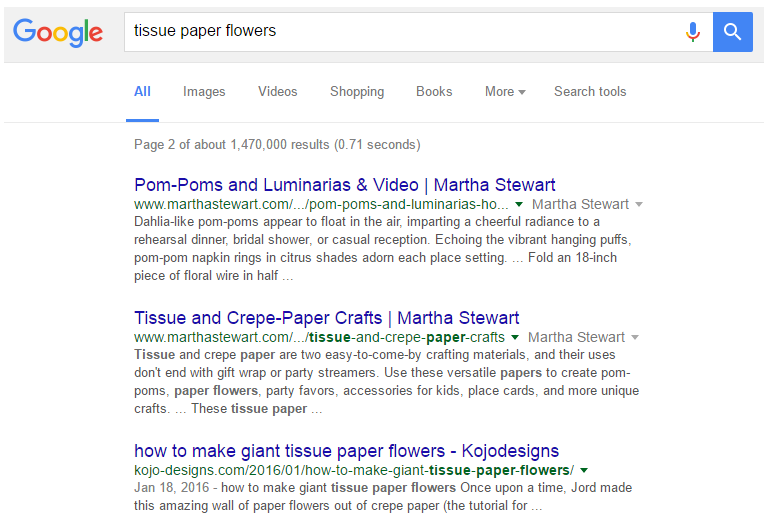Image resolution: width=764 pixels, height=524 pixels.
Task: Open the Videos tab
Action: tap(277, 91)
